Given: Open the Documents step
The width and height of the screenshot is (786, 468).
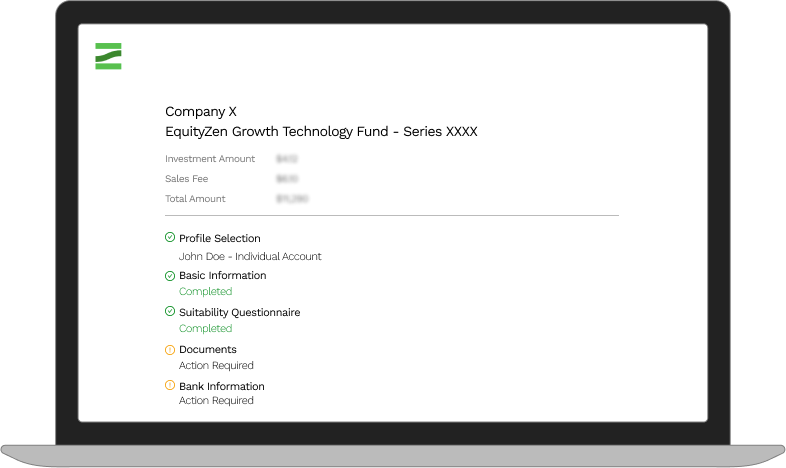Looking at the screenshot, I should coord(207,350).
